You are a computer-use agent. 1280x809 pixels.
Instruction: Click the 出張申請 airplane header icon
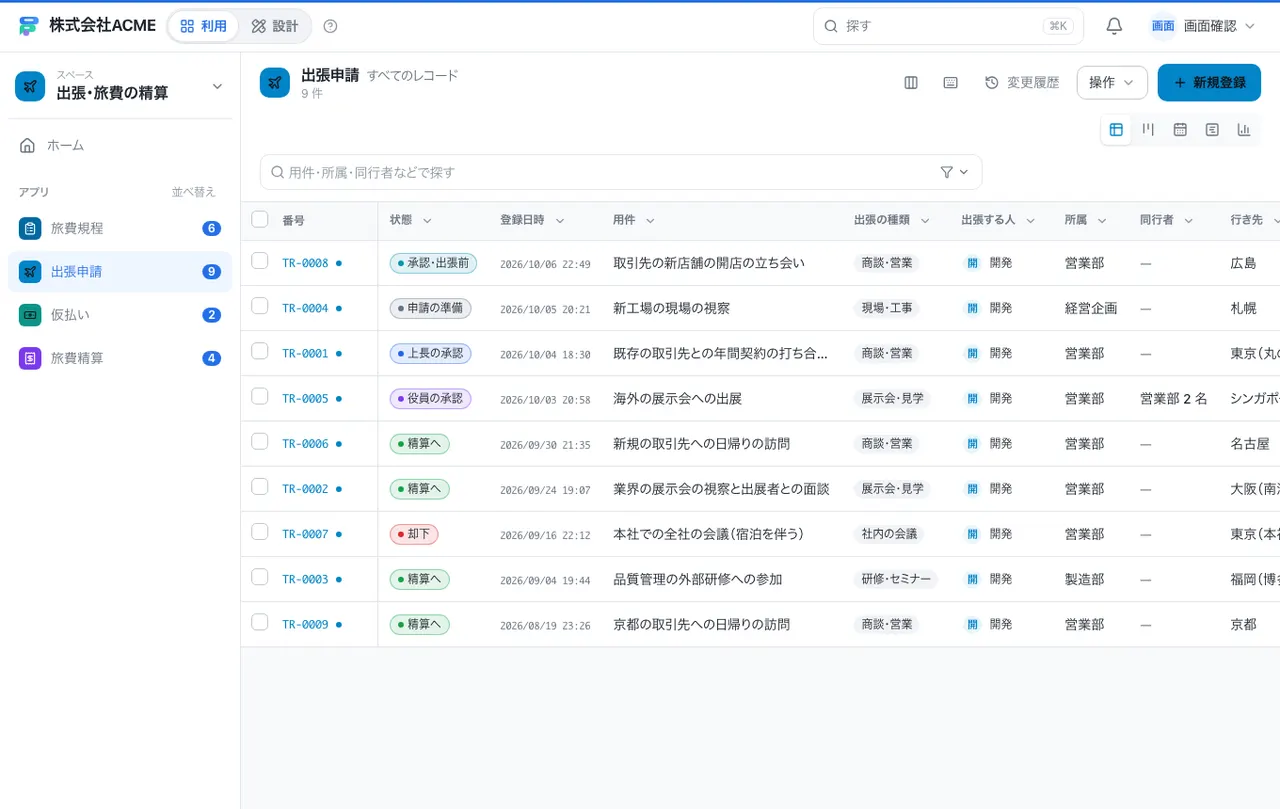[275, 83]
